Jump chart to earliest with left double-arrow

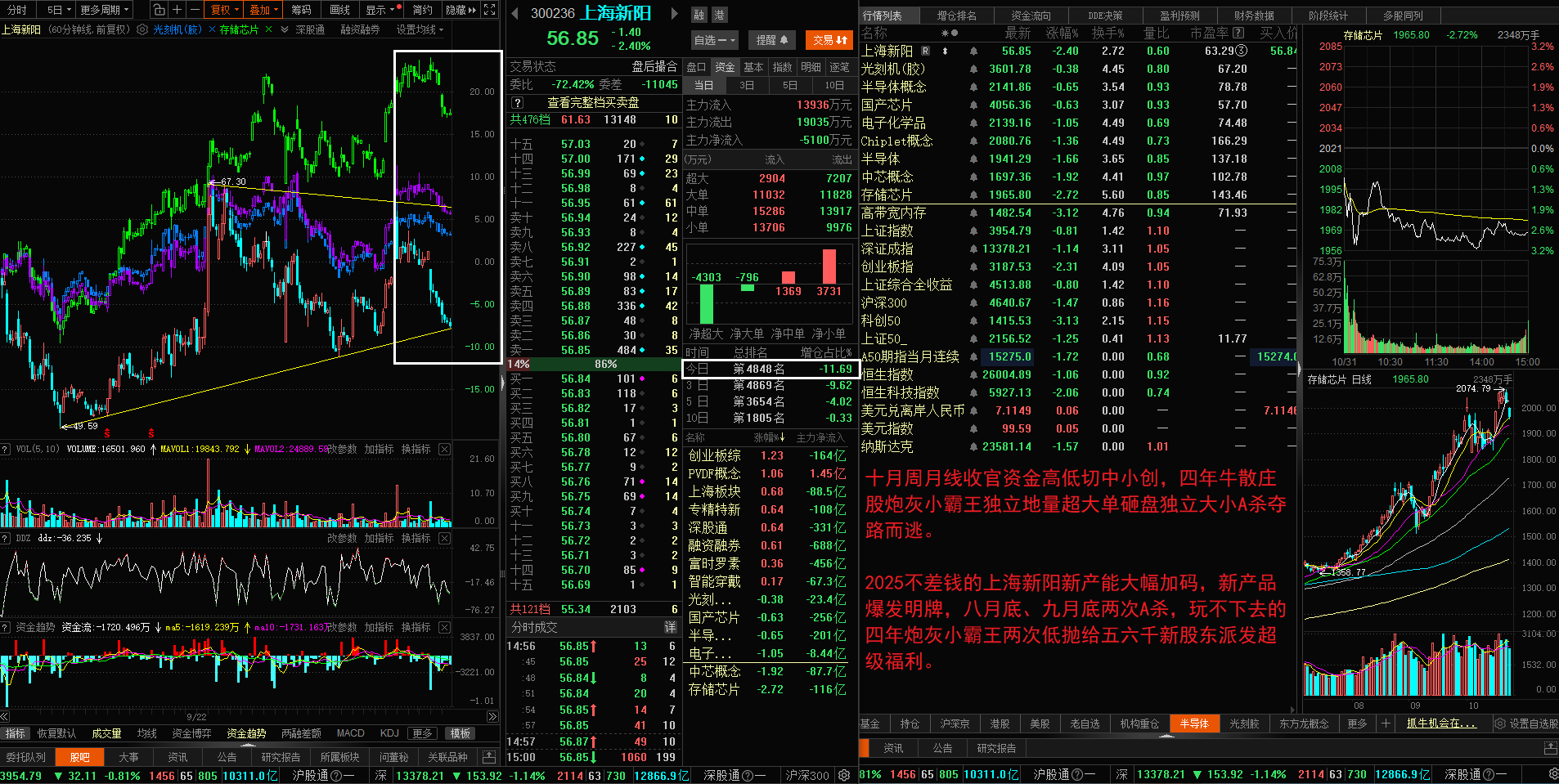5,717
